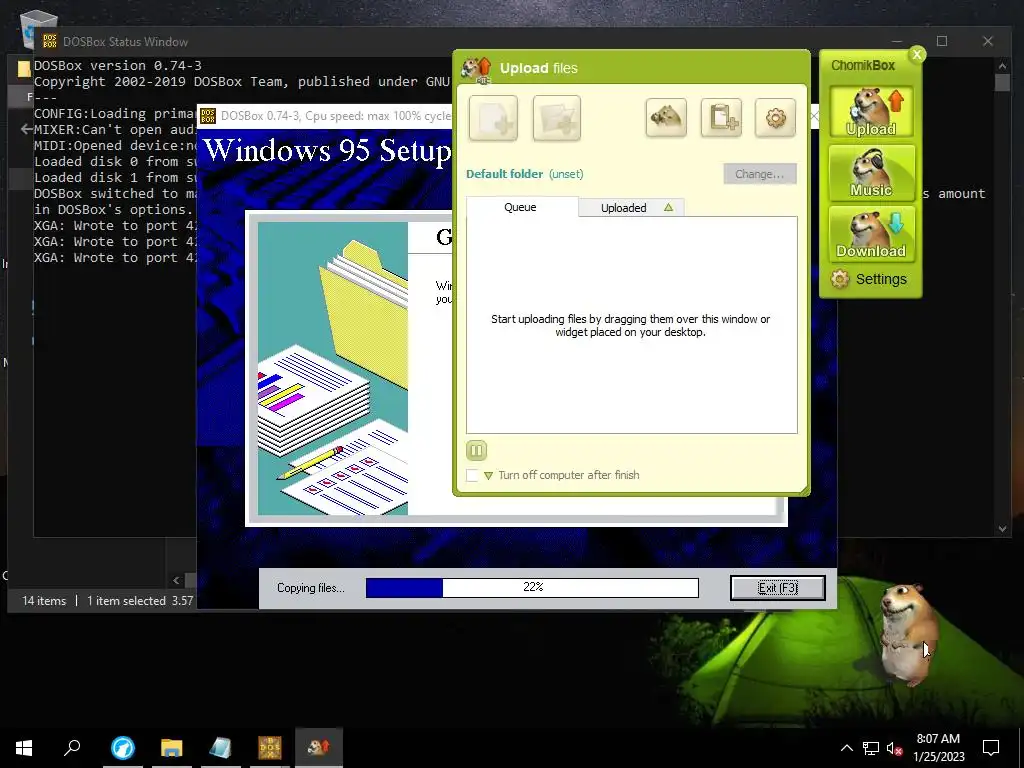Click the '14 items' status text
The image size is (1024, 768).
(x=44, y=601)
